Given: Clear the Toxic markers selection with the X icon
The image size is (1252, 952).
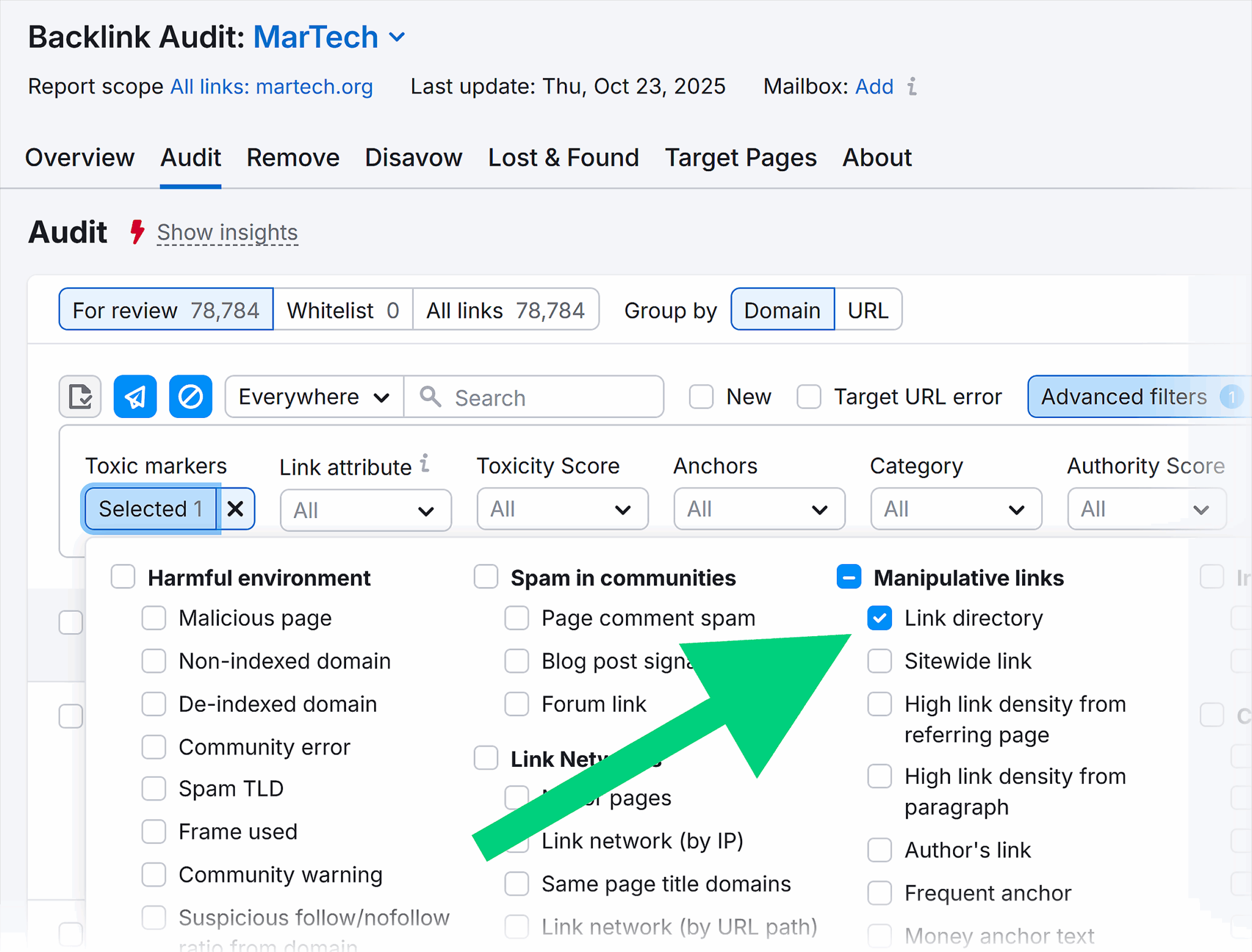Looking at the screenshot, I should [x=235, y=508].
